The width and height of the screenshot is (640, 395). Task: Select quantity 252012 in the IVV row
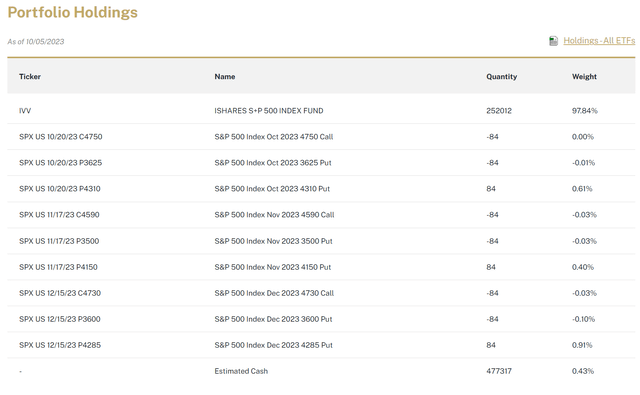(499, 111)
